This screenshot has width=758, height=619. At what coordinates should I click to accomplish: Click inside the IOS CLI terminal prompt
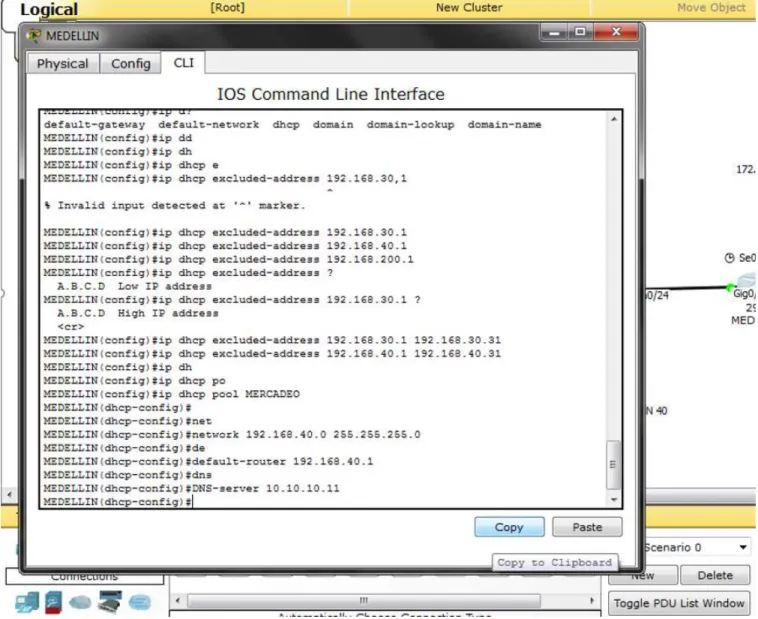(x=192, y=502)
